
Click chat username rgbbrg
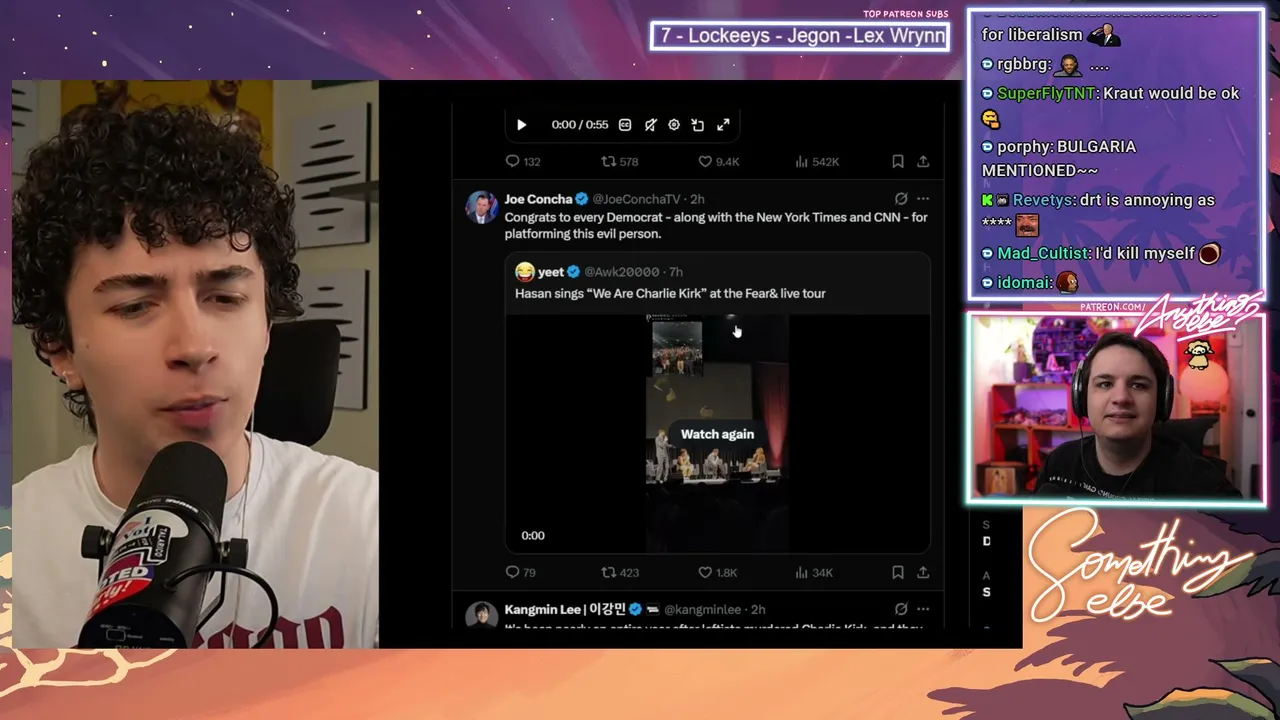coord(1022,64)
